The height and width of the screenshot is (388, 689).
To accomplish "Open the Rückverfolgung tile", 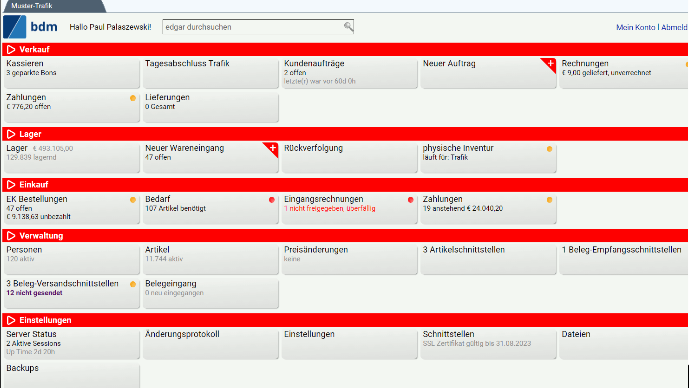I will 349,157.
